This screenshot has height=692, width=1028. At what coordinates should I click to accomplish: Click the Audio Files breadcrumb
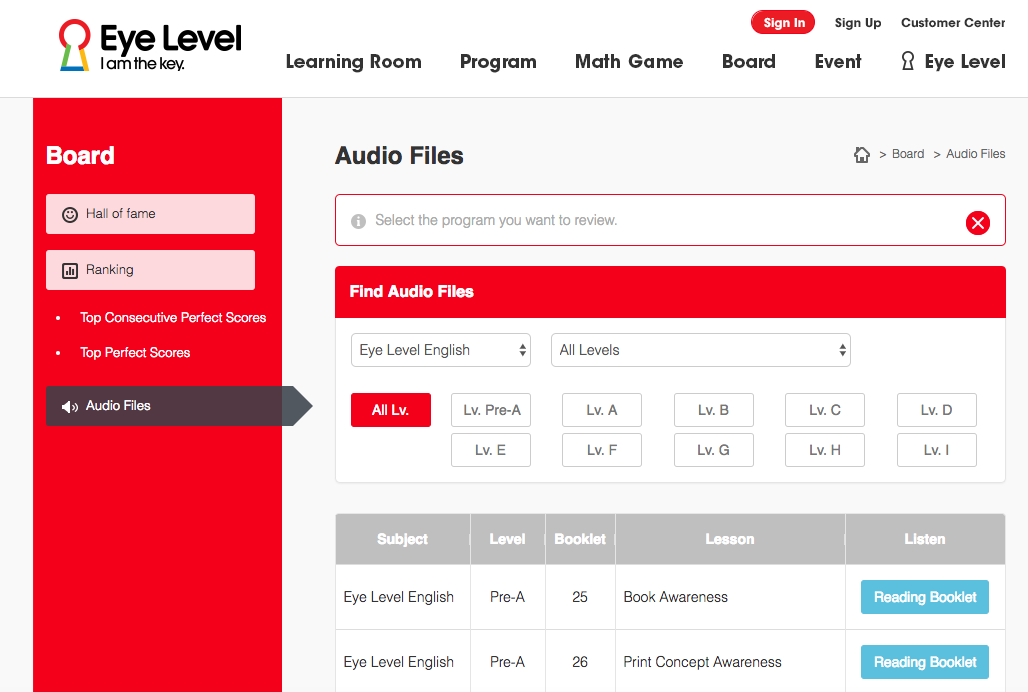[976, 154]
